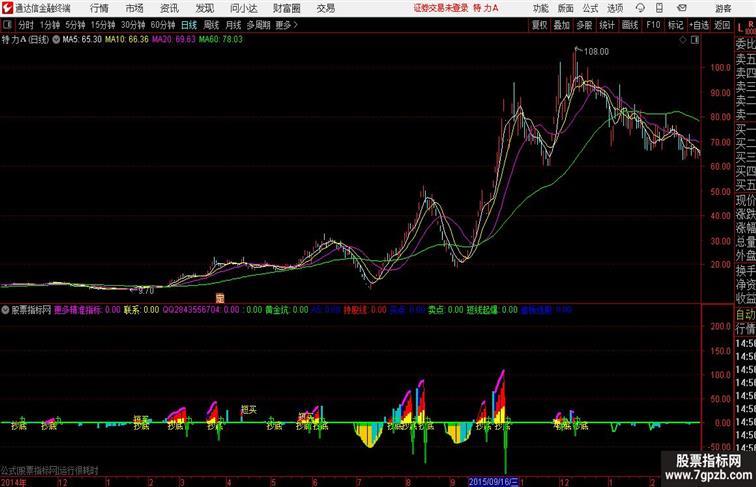
Task: Expand sub-chart indicator dropdown arrow
Action: coord(5,310)
